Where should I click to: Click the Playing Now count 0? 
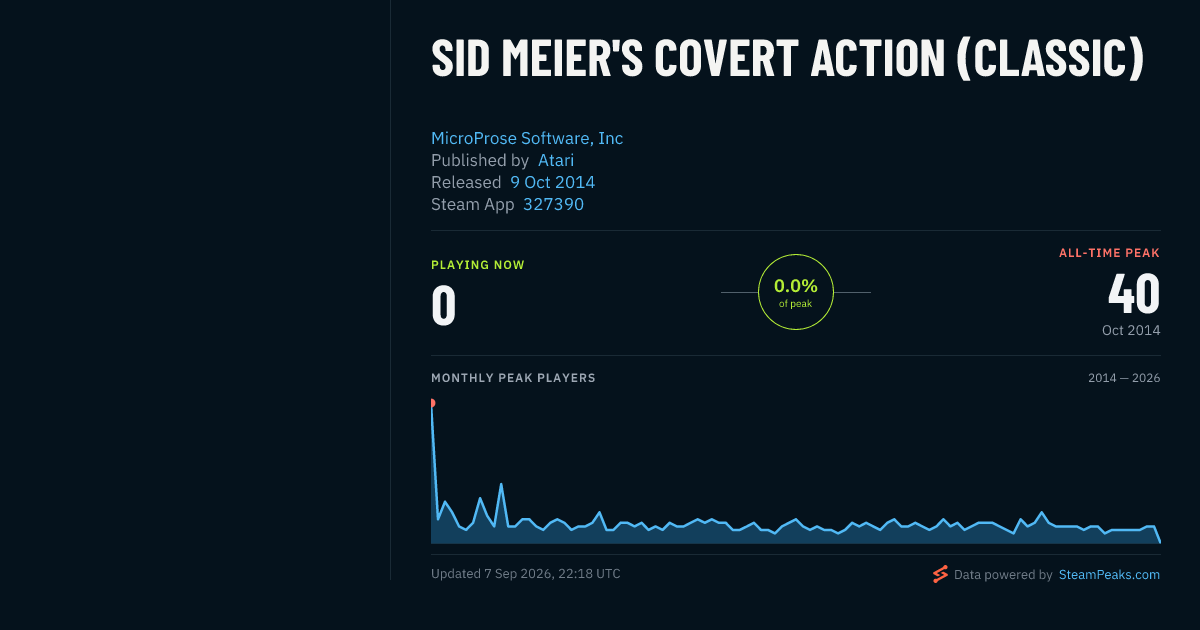[x=443, y=306]
